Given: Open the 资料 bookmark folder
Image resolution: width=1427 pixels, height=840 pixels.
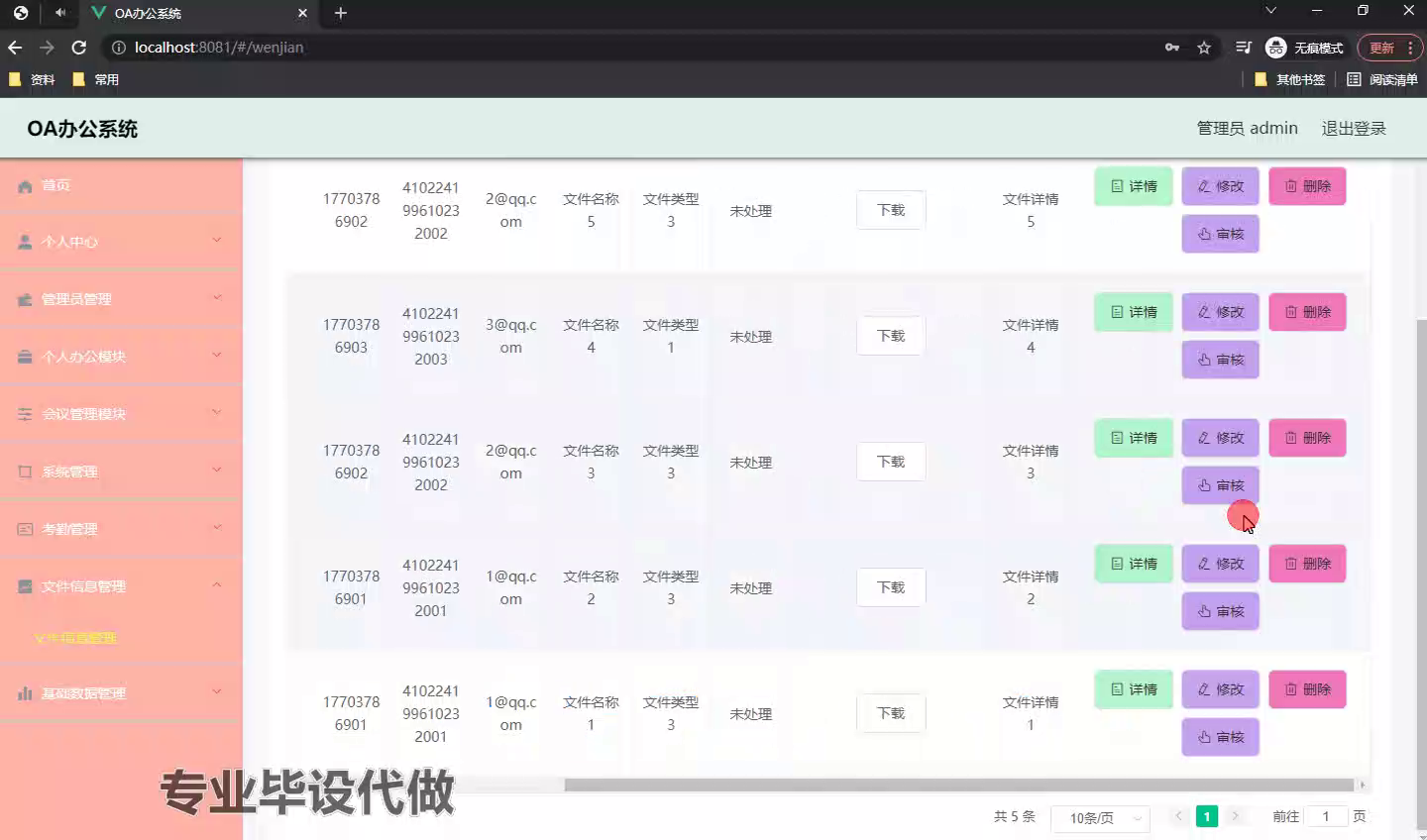Looking at the screenshot, I should pyautogui.click(x=32, y=79).
